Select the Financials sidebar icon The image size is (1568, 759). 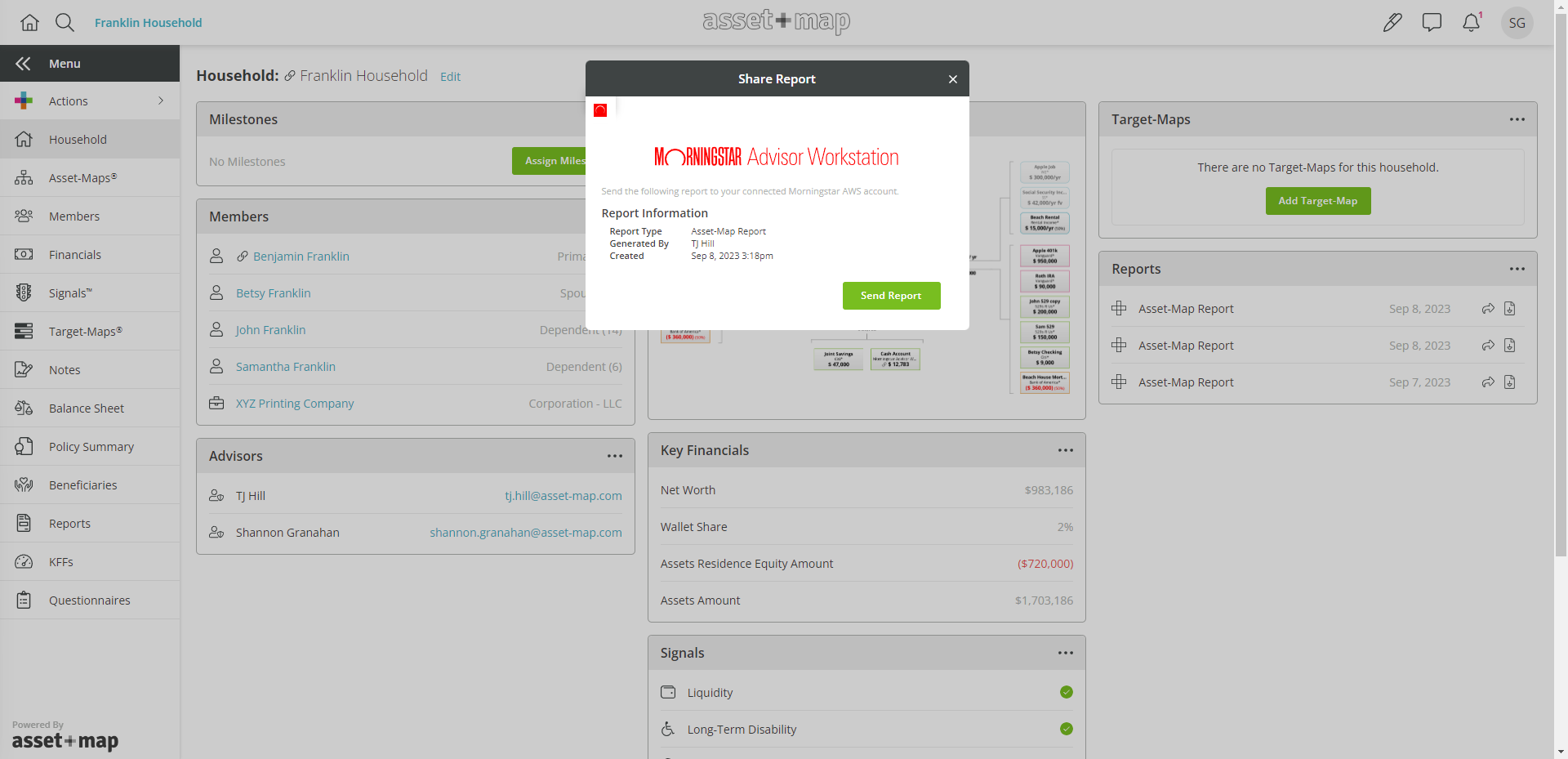(x=24, y=254)
